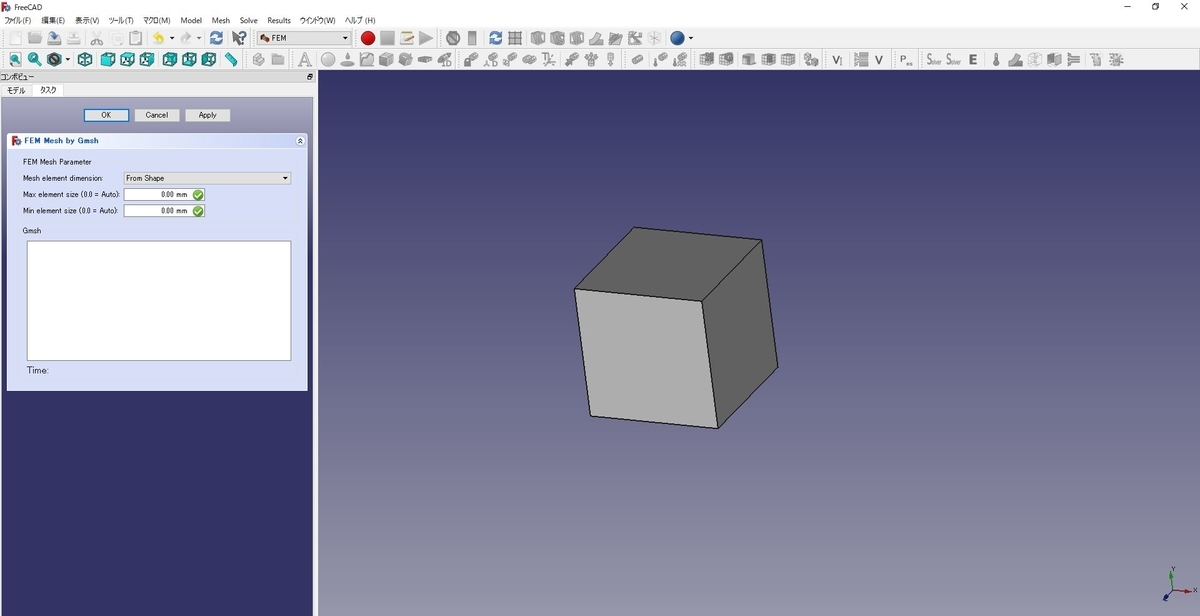Screen dimensions: 1200x616
Task: Open the 表示(V) menu
Action: click(x=87, y=20)
